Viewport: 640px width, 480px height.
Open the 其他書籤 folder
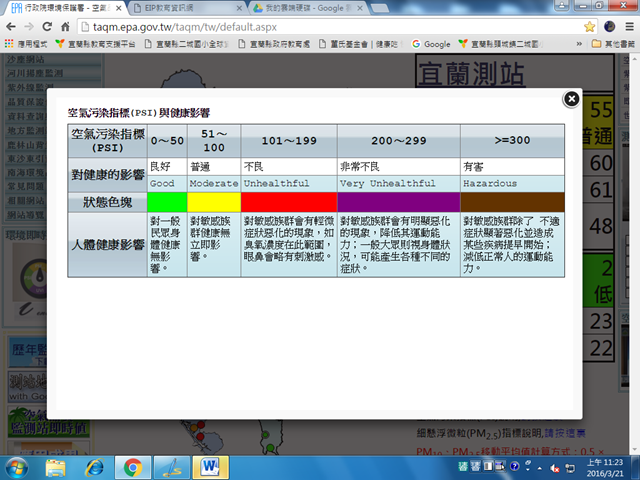coord(613,44)
